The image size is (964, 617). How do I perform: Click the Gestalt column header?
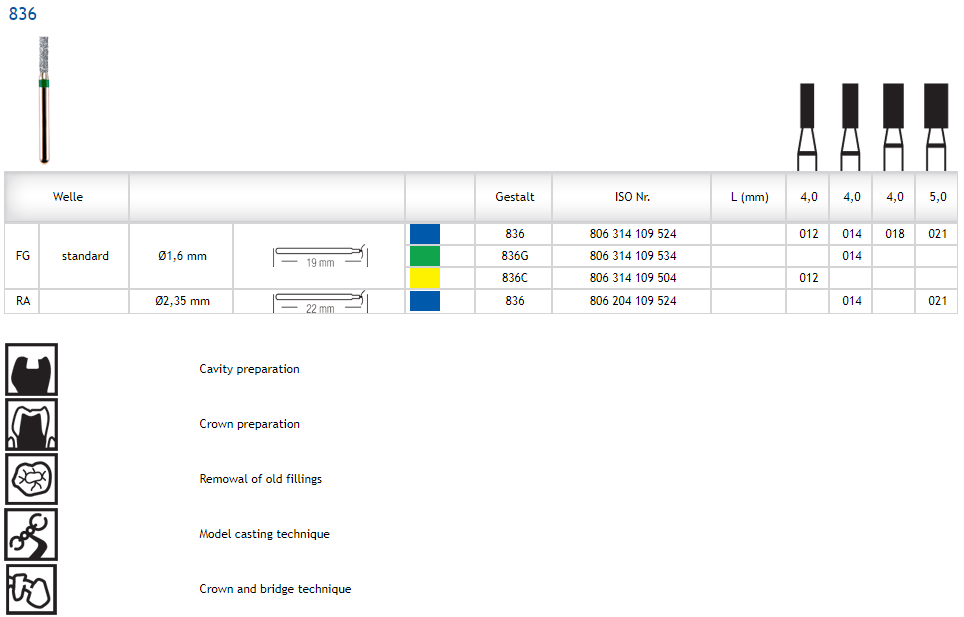pyautogui.click(x=515, y=197)
